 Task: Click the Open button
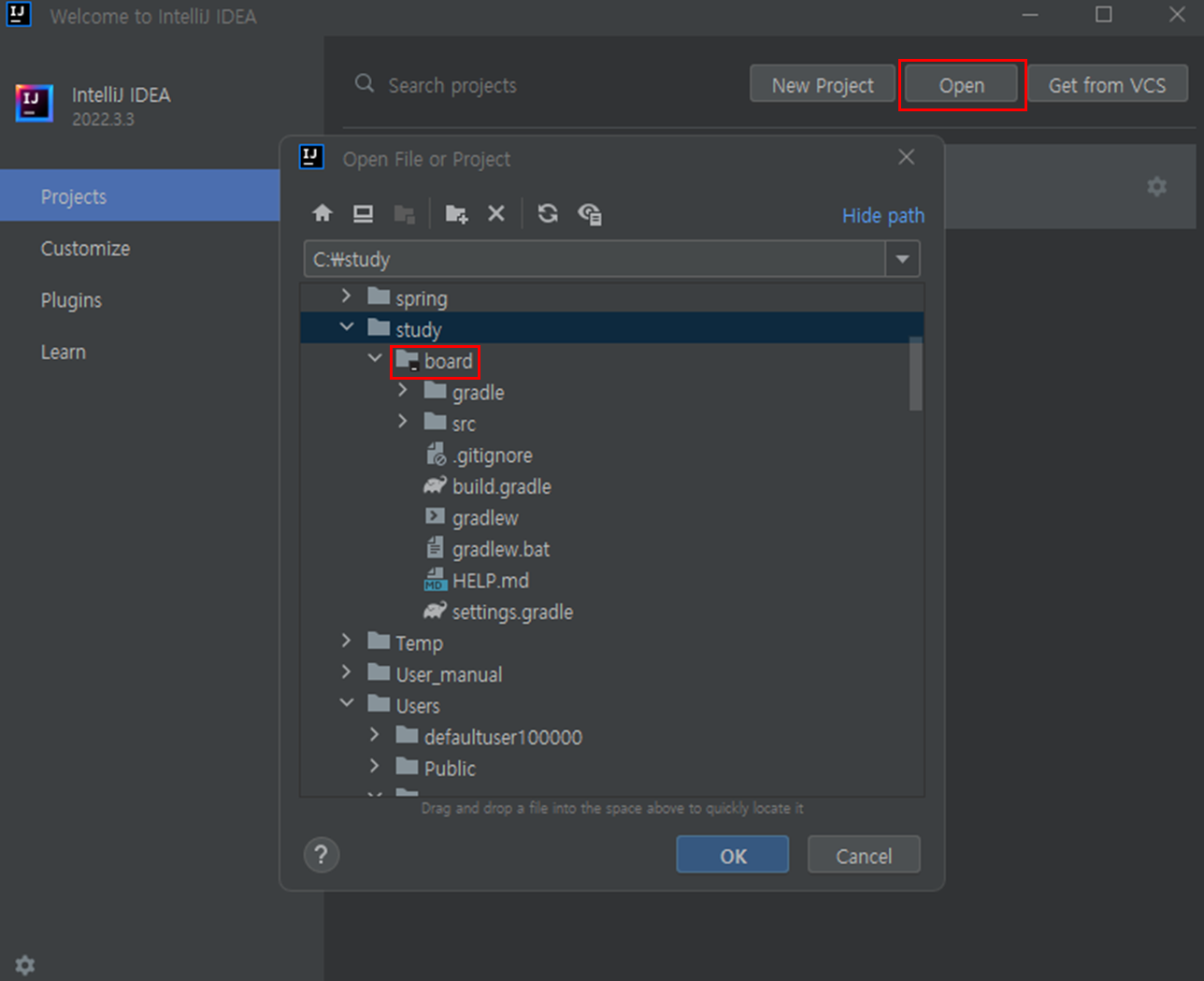[x=962, y=85]
